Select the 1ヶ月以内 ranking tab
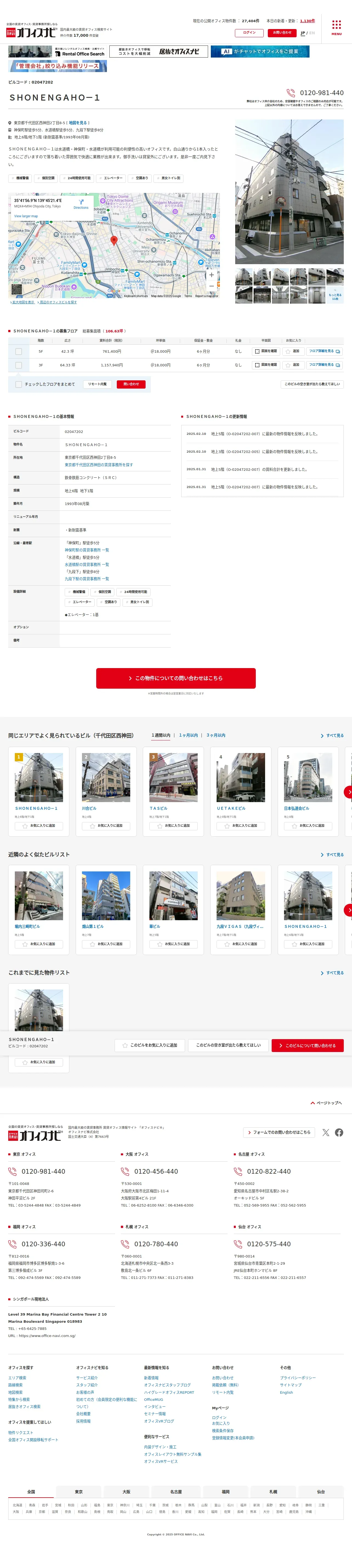The image size is (352, 1568). 188,735
